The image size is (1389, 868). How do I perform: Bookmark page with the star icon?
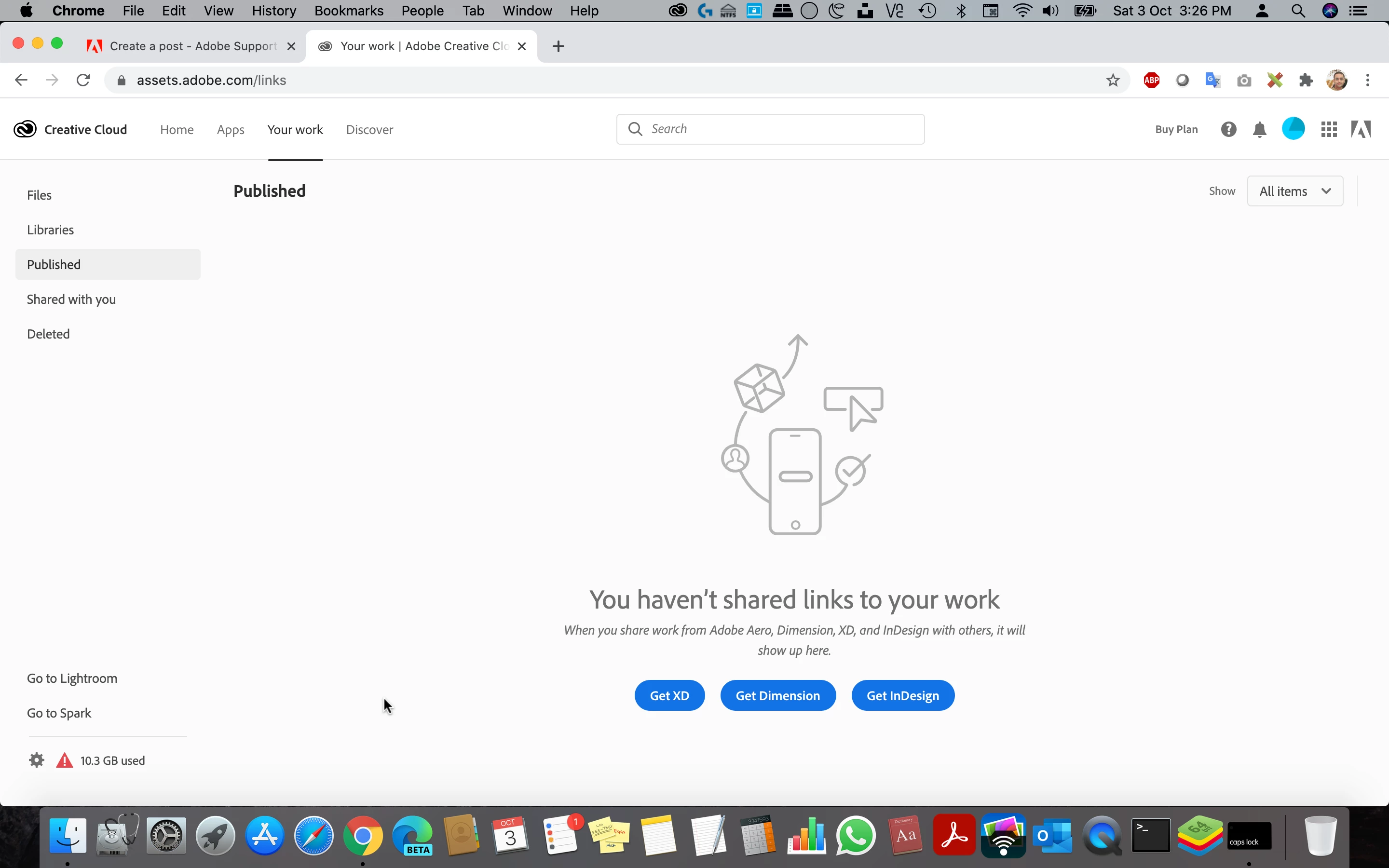1113,81
